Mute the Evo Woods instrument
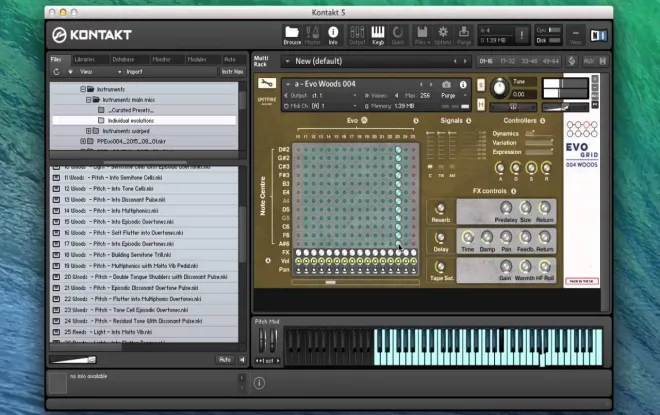Viewport: 660px width, 415px height. coord(481,104)
